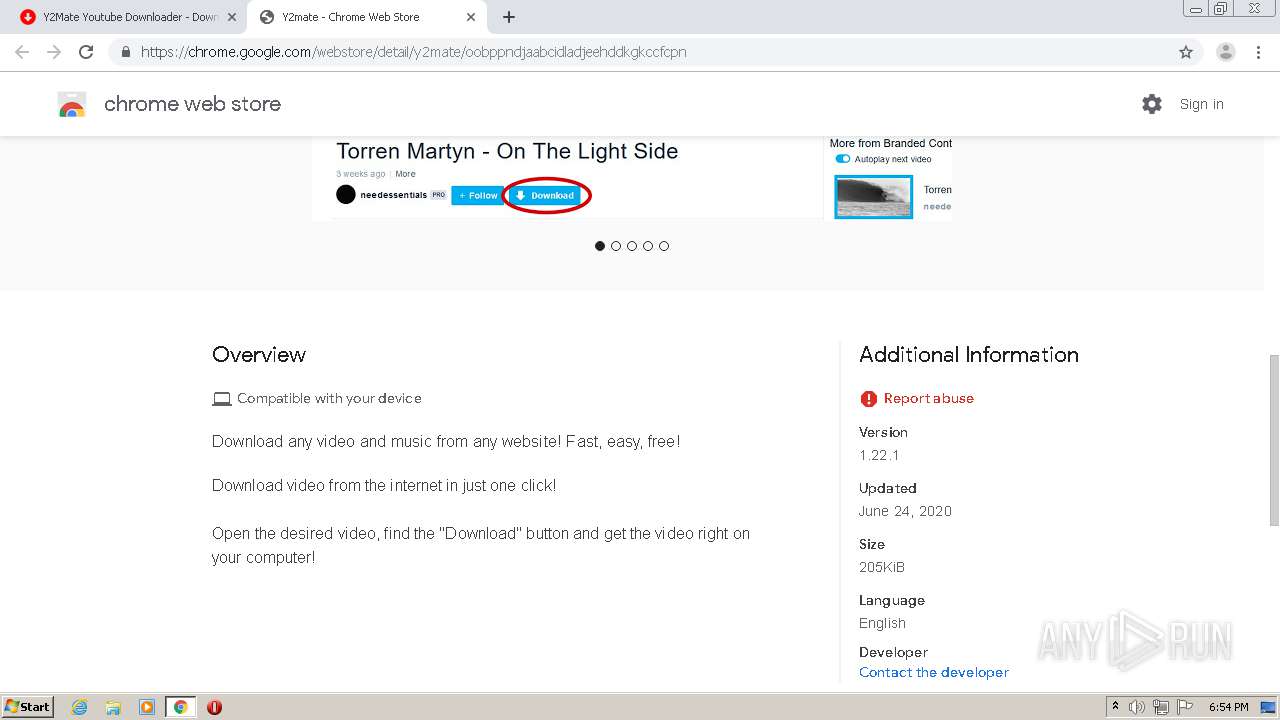Click the Follow button in the preview
1280x720 pixels.
(478, 195)
